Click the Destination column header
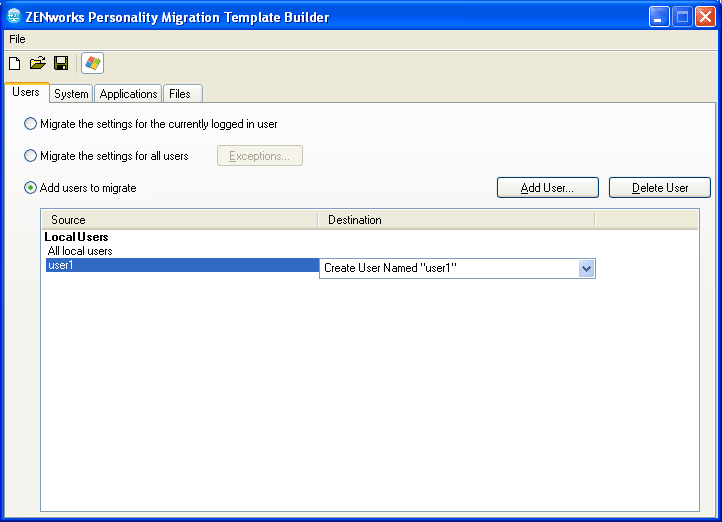 [x=457, y=220]
